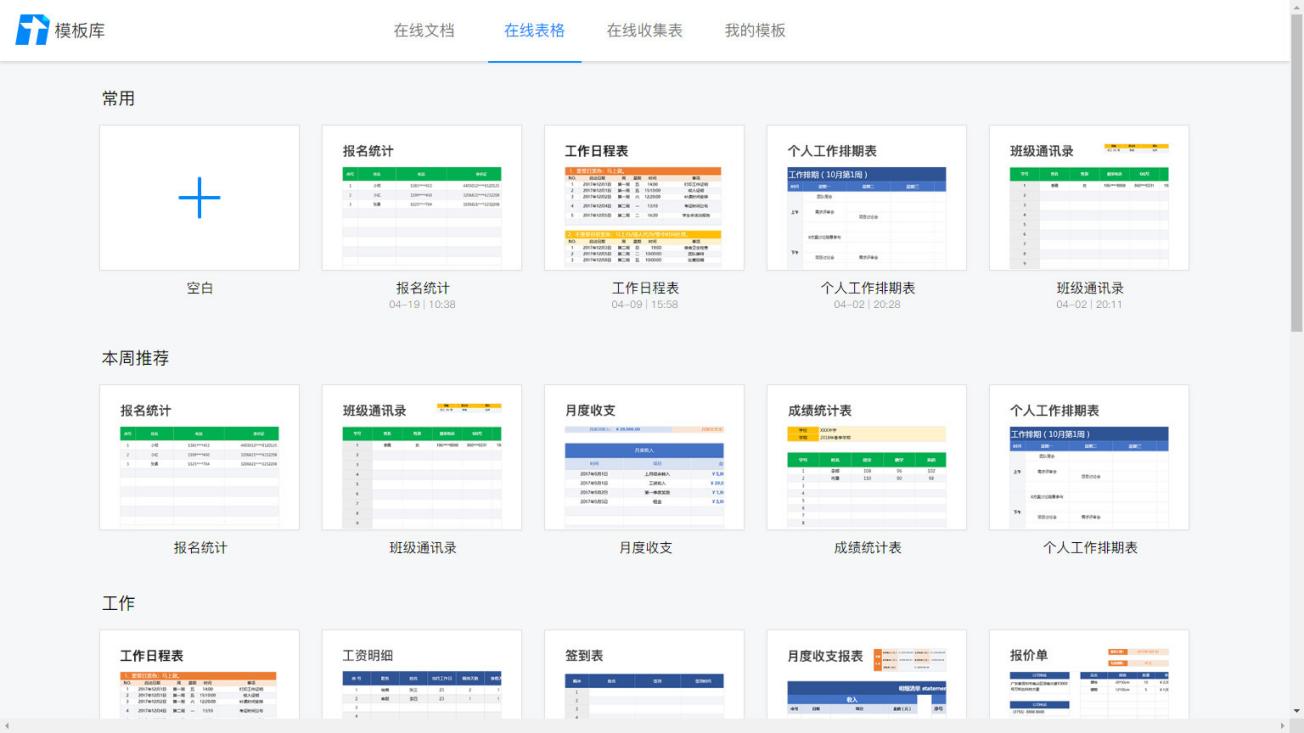The width and height of the screenshot is (1304, 733).
Task: Open a blank spreadsheet via the plus tile
Action: (198, 197)
